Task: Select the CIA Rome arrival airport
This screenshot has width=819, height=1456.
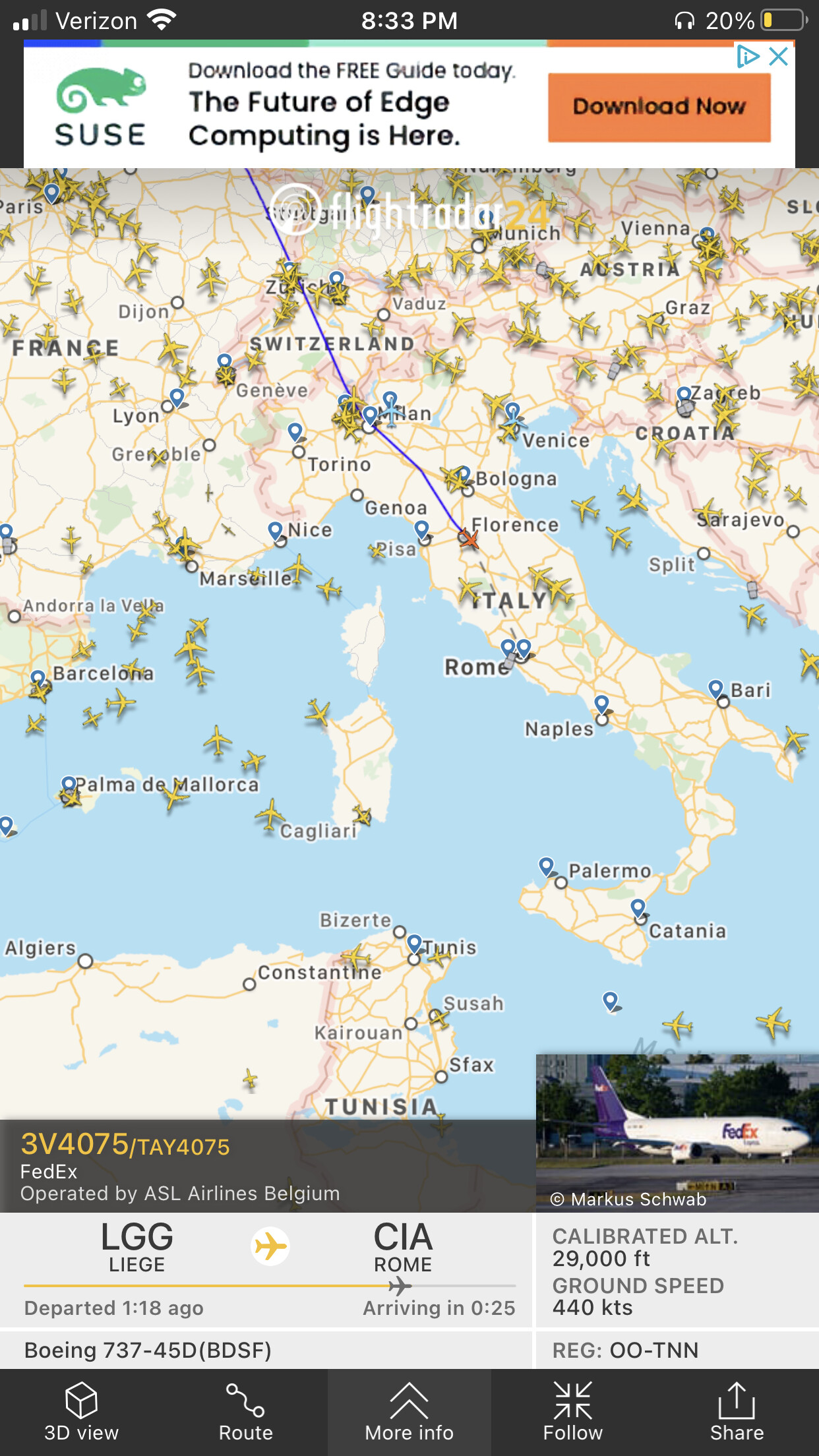Action: (x=403, y=1246)
